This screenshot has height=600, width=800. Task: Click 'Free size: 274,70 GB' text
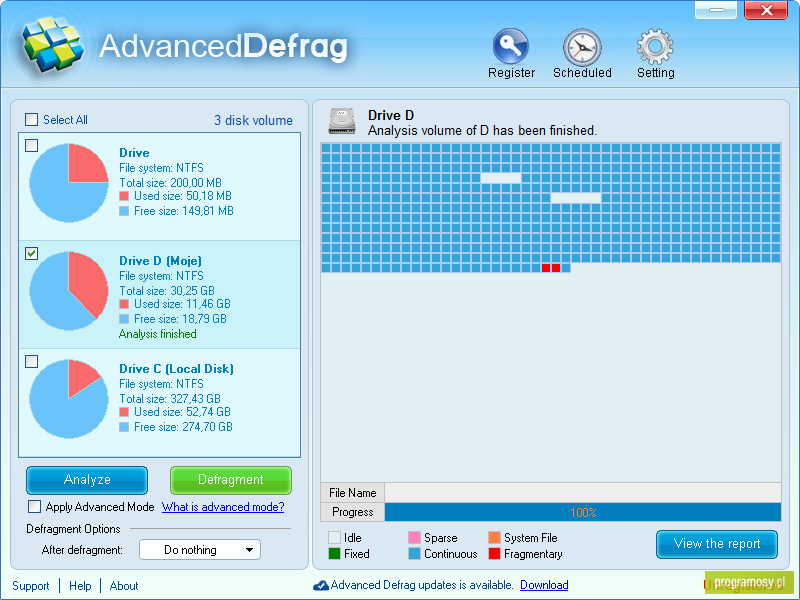183,427
